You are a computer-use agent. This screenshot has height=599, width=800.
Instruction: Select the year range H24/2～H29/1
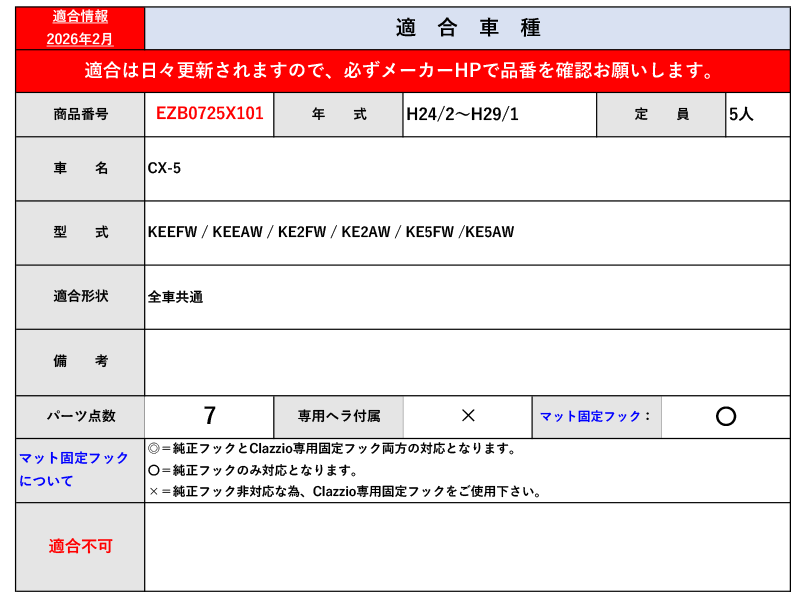tap(462, 114)
